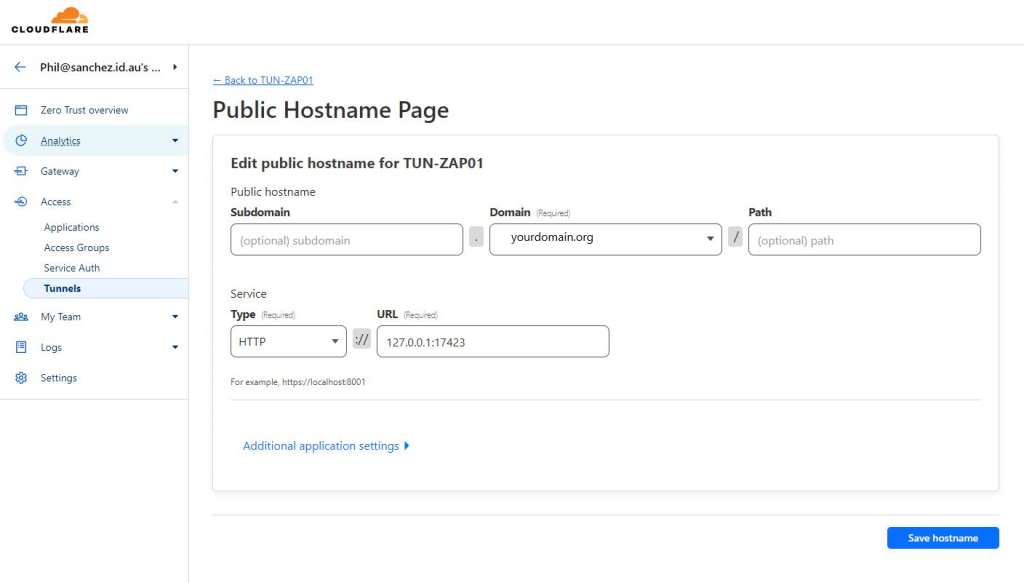The height and width of the screenshot is (583, 1024).
Task: Open Applications under Access
Action: (x=72, y=227)
